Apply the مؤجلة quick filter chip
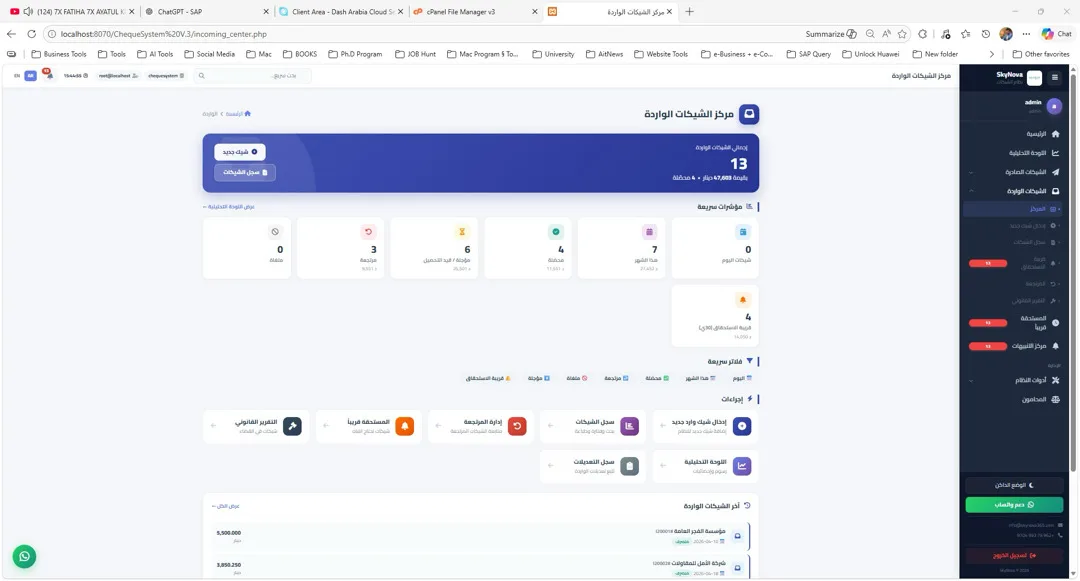This screenshot has height=581, width=1080. click(539, 378)
